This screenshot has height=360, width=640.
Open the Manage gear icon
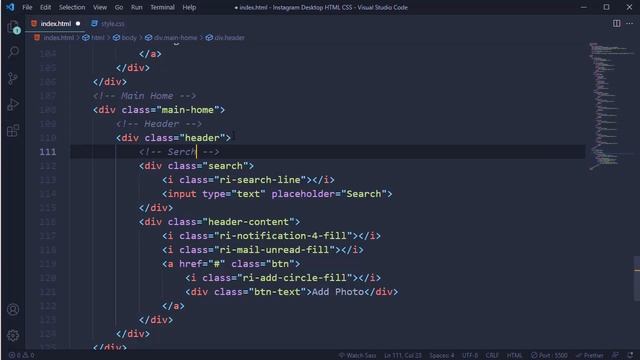13,335
